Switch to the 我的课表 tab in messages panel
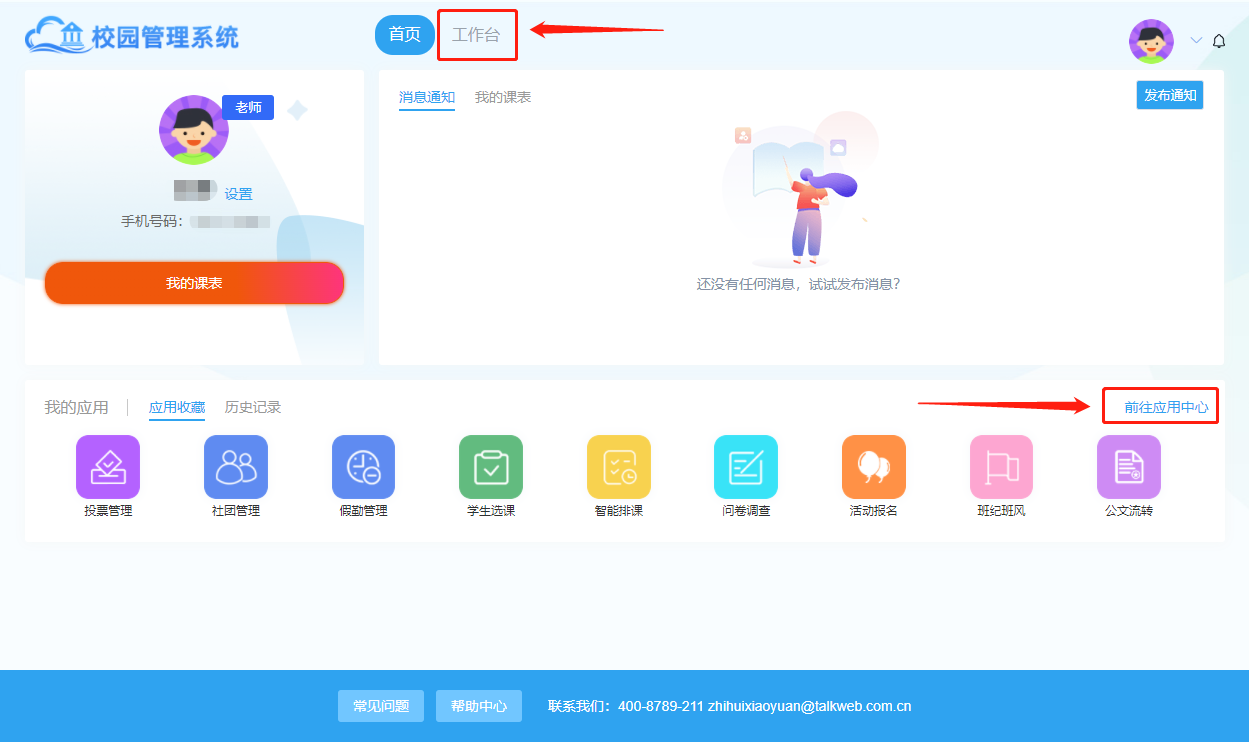1249x742 pixels. pos(502,97)
